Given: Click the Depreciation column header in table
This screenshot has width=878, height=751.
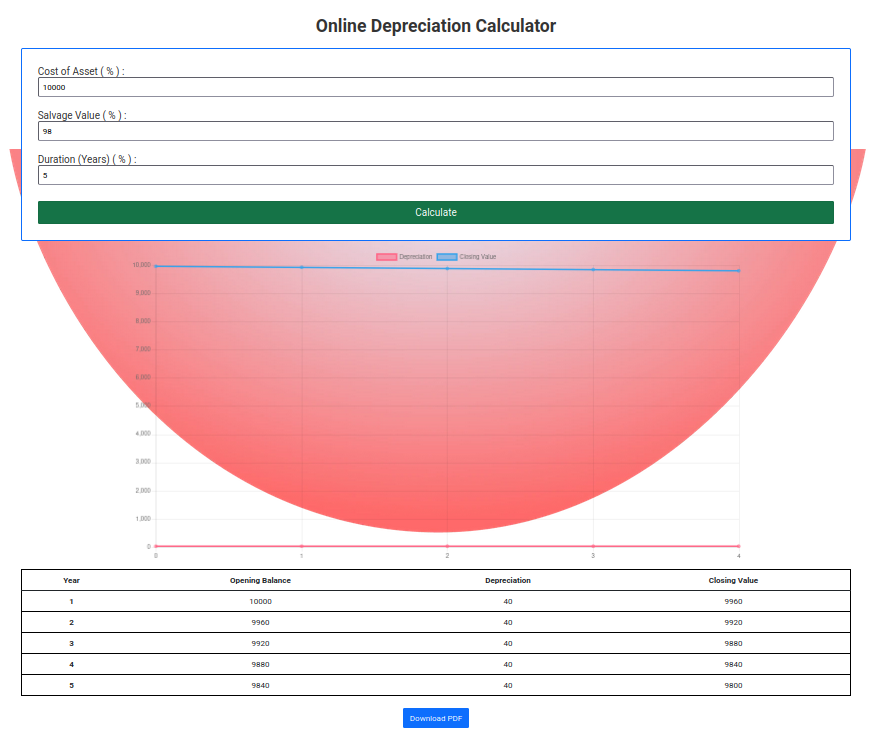Looking at the screenshot, I should pos(508,580).
